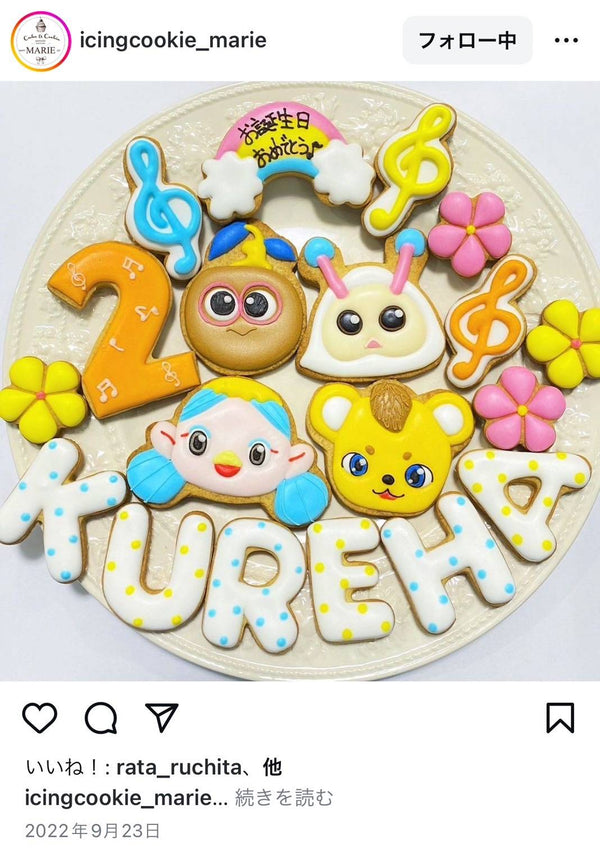Tap the rainbow お誕生日おめでとう cookie
Image resolution: width=600 pixels, height=861 pixels.
285,160
